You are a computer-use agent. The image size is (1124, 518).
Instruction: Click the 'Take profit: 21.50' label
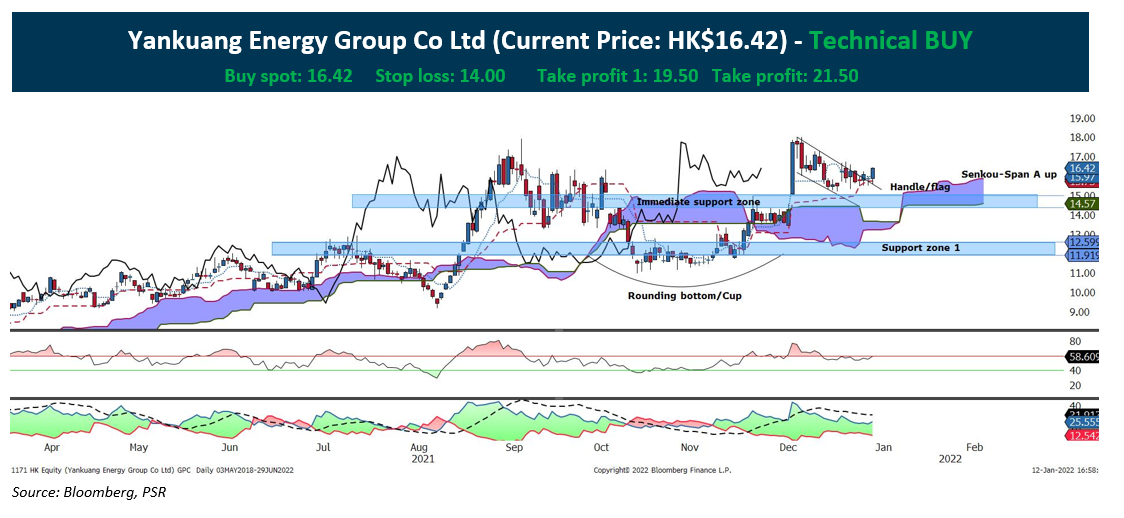(x=785, y=75)
